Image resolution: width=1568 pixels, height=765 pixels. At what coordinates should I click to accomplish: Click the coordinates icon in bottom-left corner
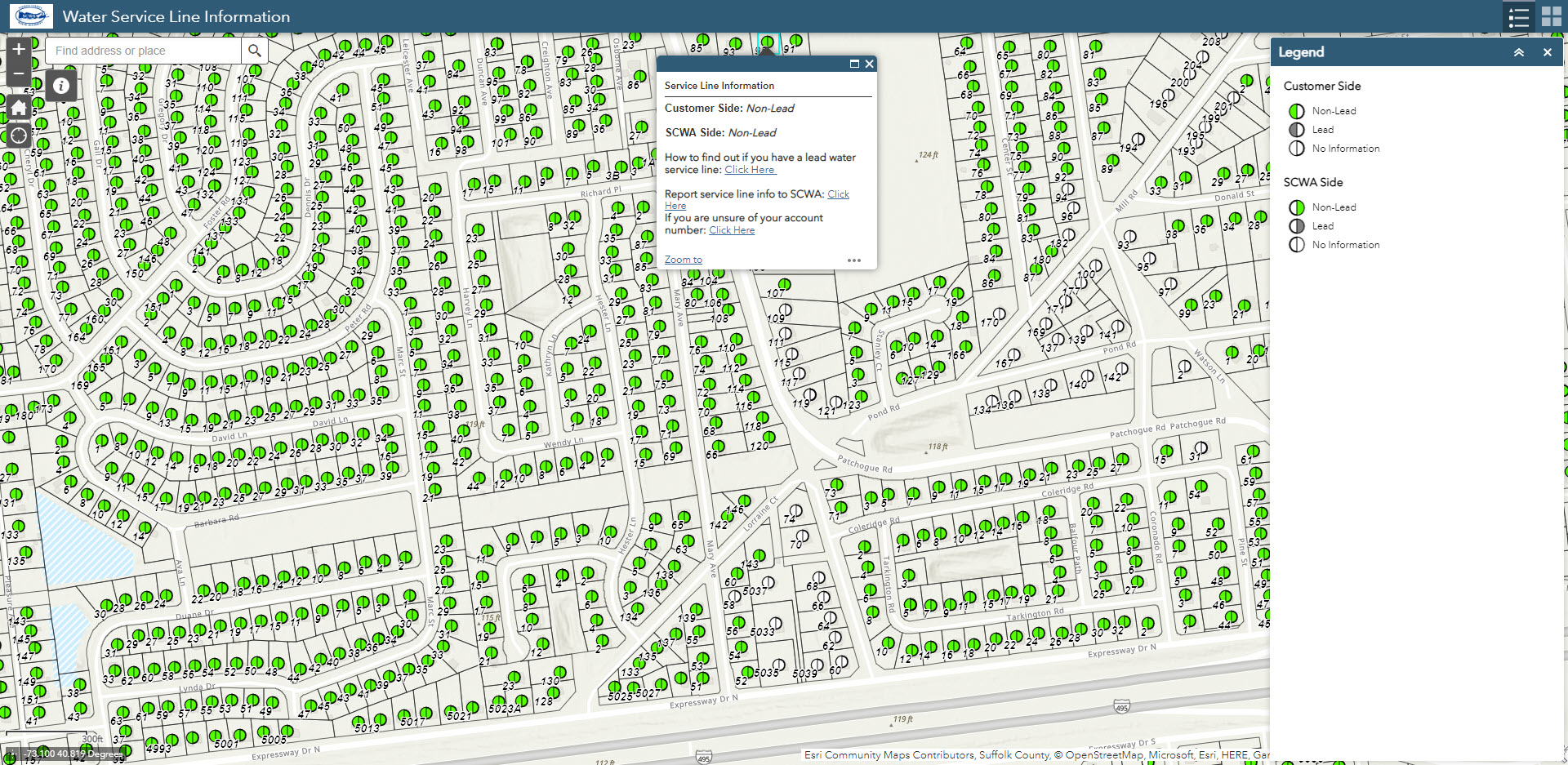pyautogui.click(x=13, y=754)
